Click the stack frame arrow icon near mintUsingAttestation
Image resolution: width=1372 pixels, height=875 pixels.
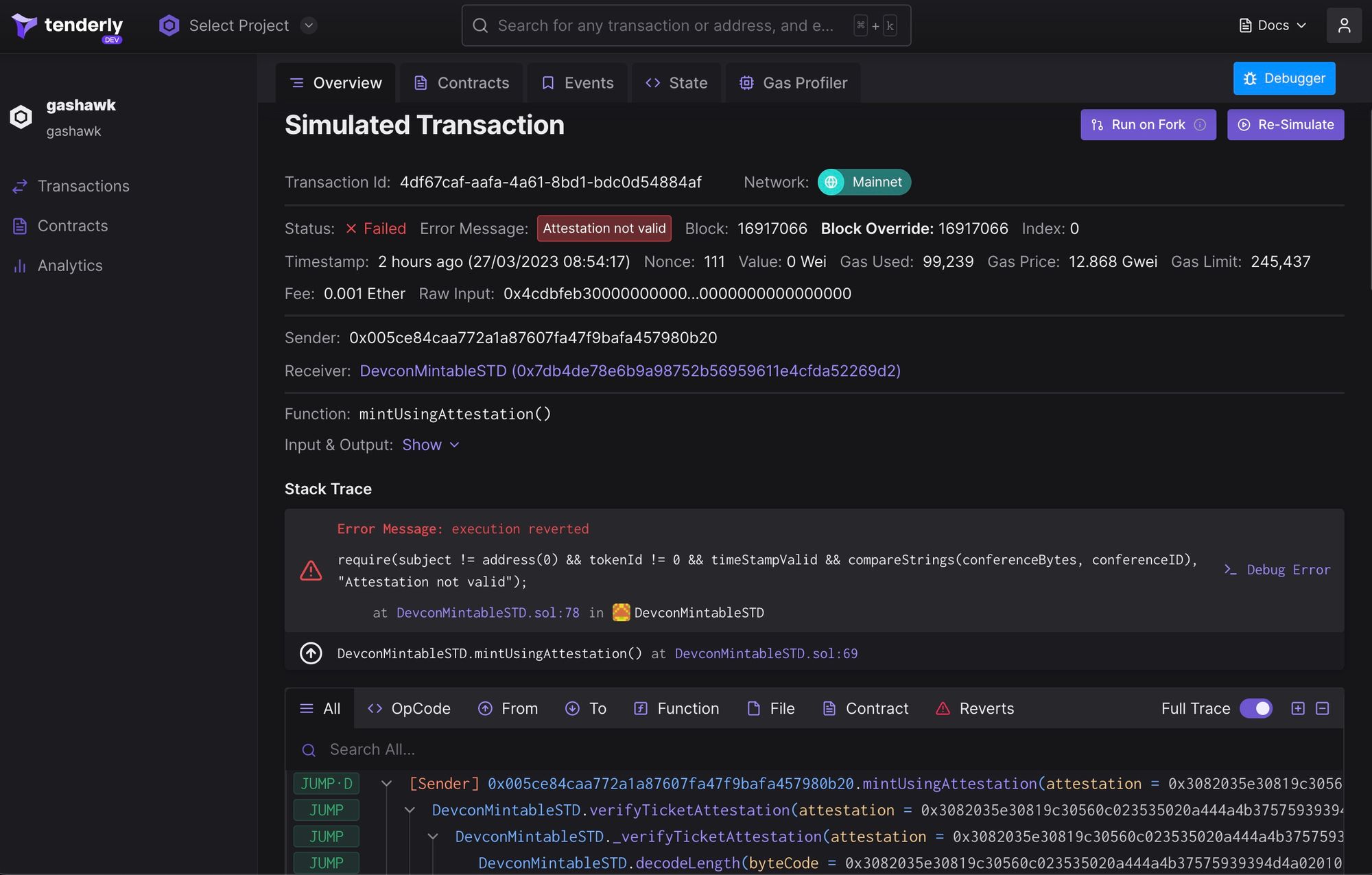[x=311, y=653]
